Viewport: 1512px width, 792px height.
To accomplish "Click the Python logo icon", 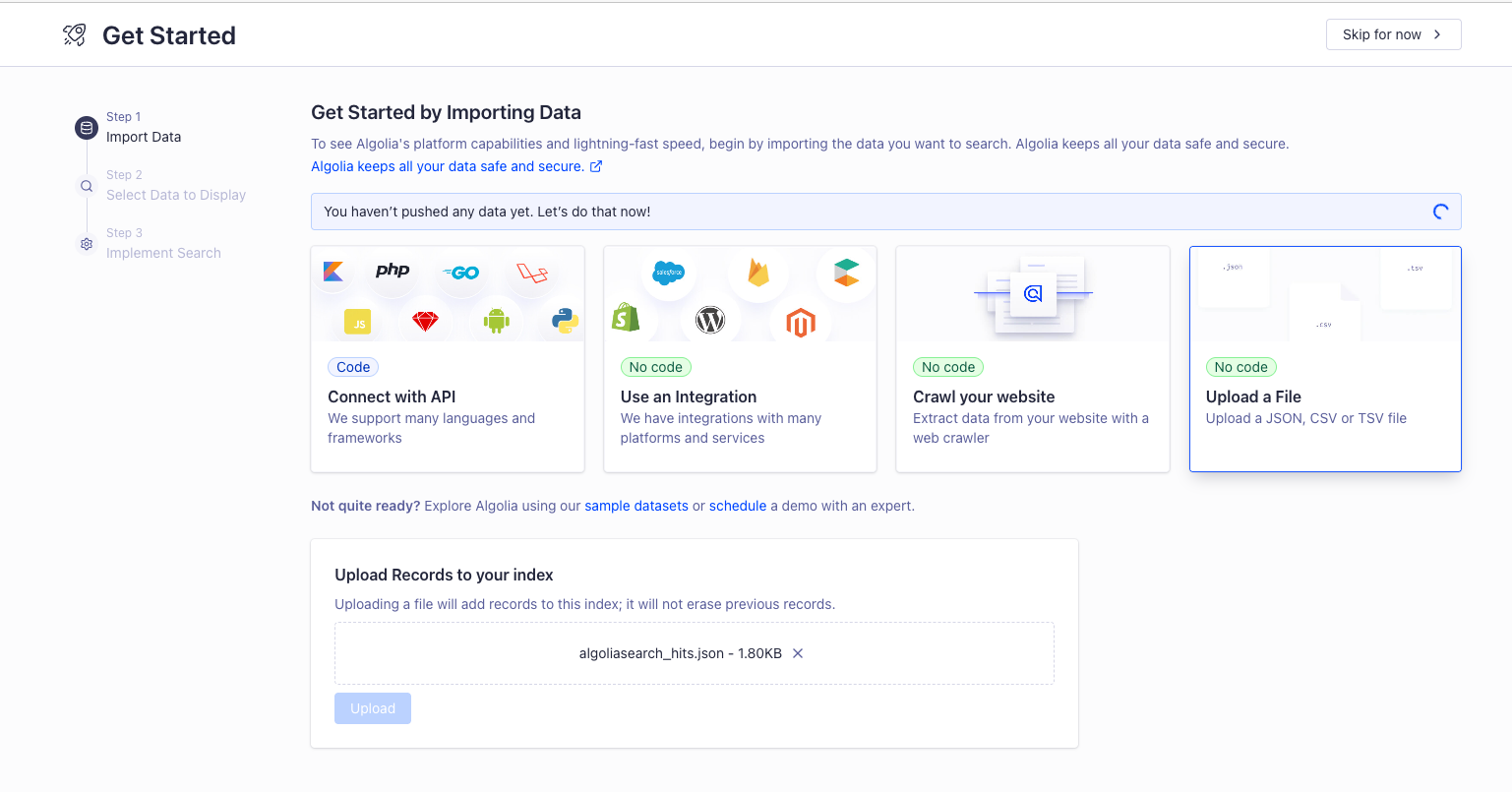I will pyautogui.click(x=565, y=321).
